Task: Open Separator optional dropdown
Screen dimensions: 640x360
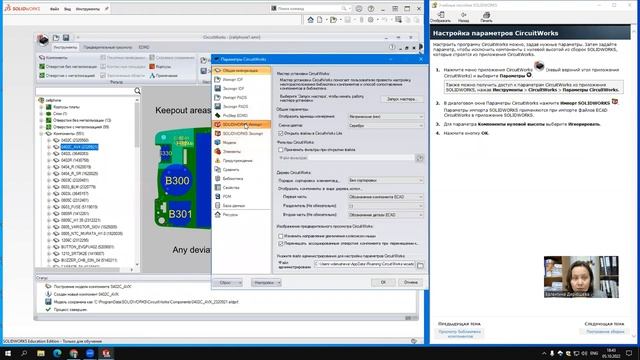Action: 386,206
